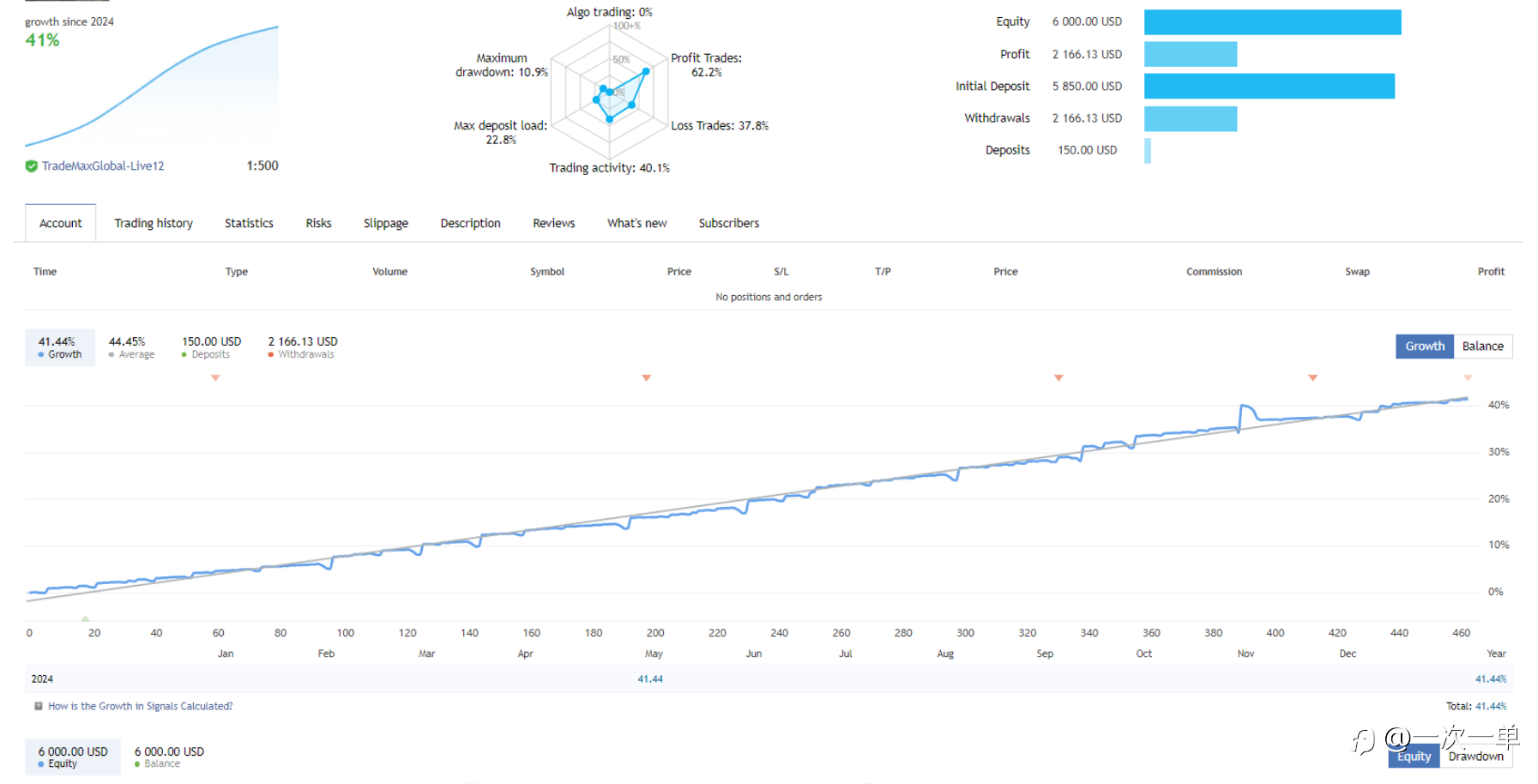The height and width of the screenshot is (784, 1538).
Task: Click the Swap column header
Action: [1357, 272]
